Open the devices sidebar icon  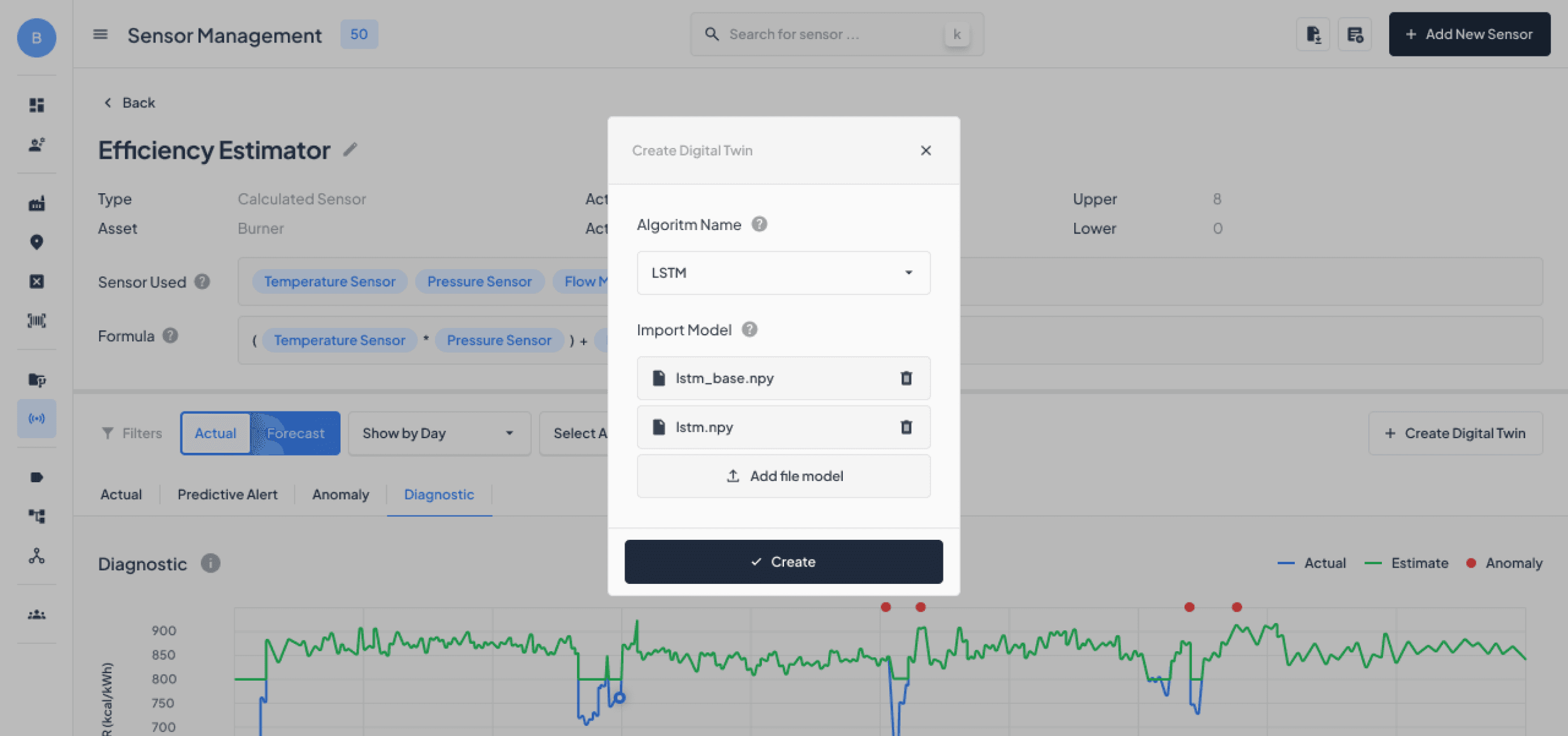coord(37,380)
